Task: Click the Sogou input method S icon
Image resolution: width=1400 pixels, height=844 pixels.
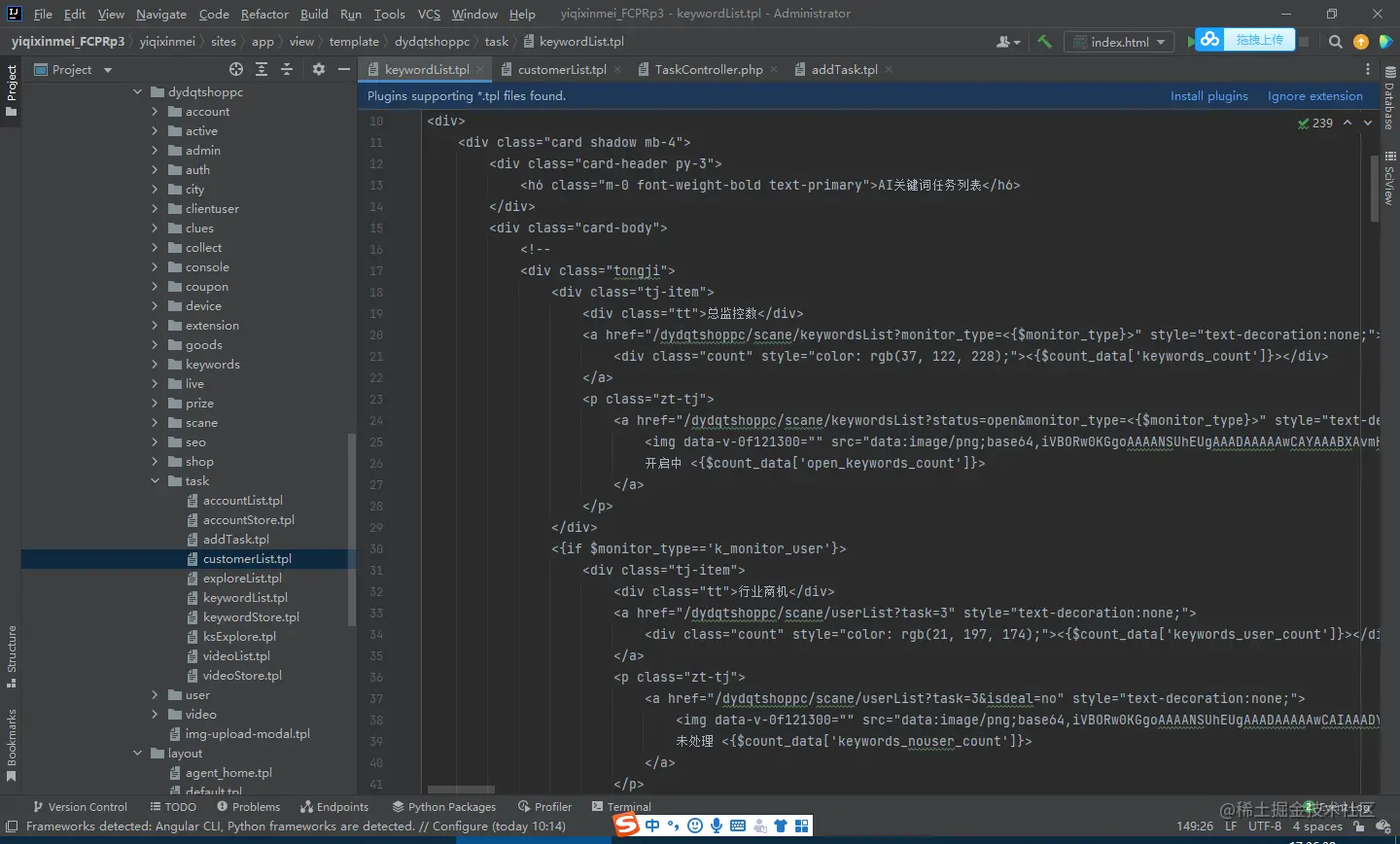Action: click(x=627, y=826)
